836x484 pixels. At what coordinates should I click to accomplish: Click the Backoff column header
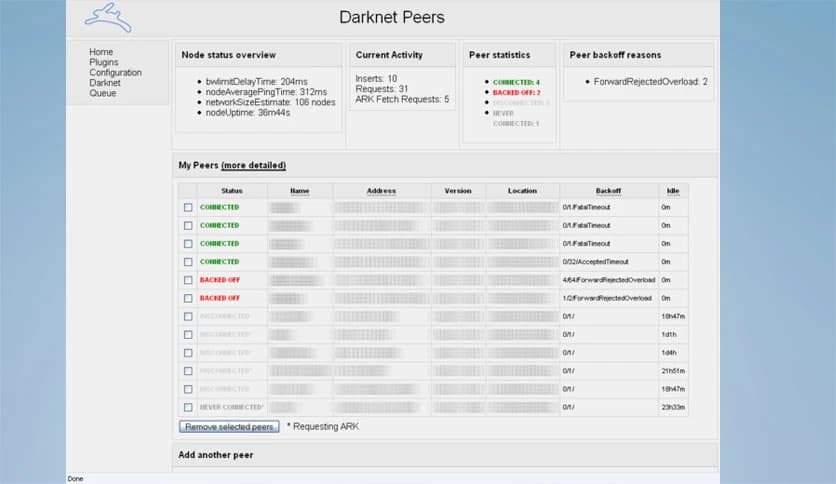(608, 190)
